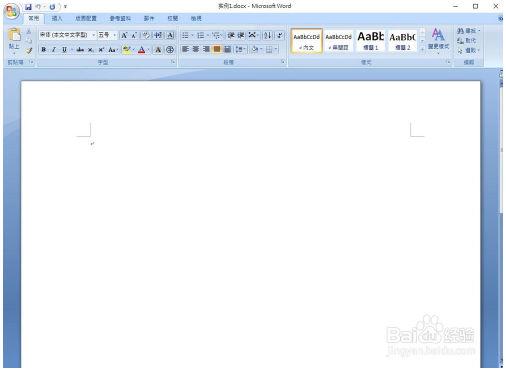Toggle Bold formatting
Screen dimensions: 506x371
(x=43, y=50)
